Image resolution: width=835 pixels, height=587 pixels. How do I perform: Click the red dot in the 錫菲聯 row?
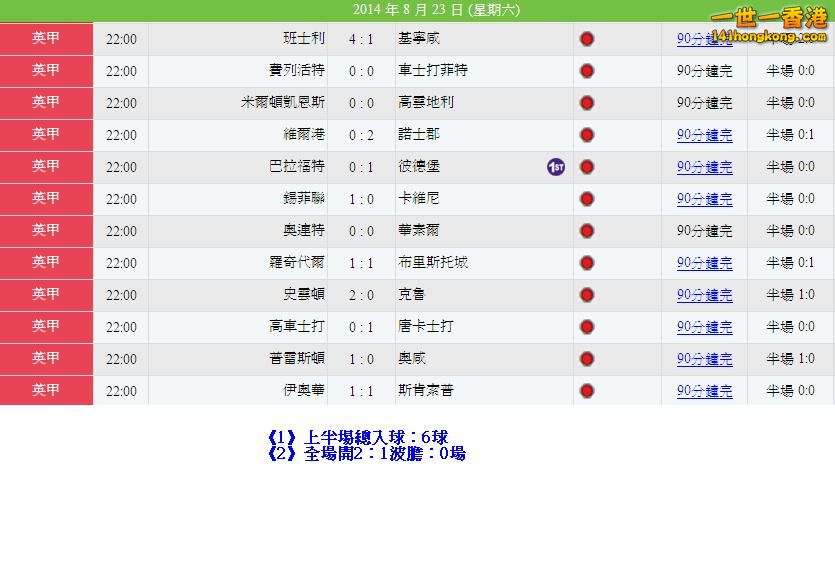pyautogui.click(x=587, y=199)
